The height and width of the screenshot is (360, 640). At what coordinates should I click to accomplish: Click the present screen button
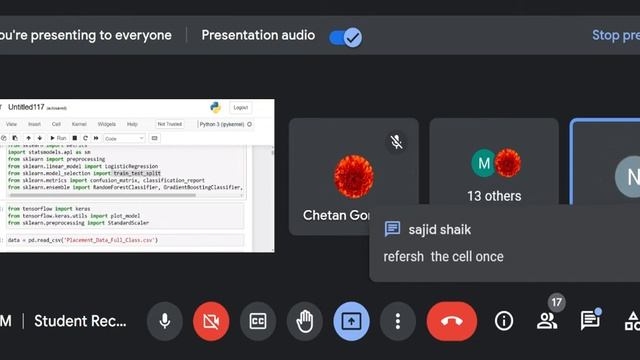[x=351, y=321]
